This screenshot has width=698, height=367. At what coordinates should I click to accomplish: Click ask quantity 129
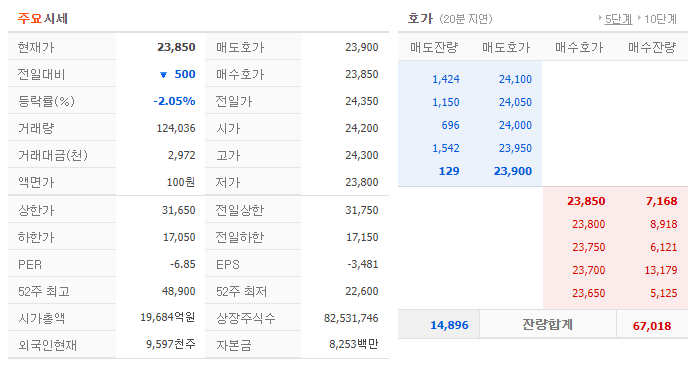pyautogui.click(x=449, y=171)
